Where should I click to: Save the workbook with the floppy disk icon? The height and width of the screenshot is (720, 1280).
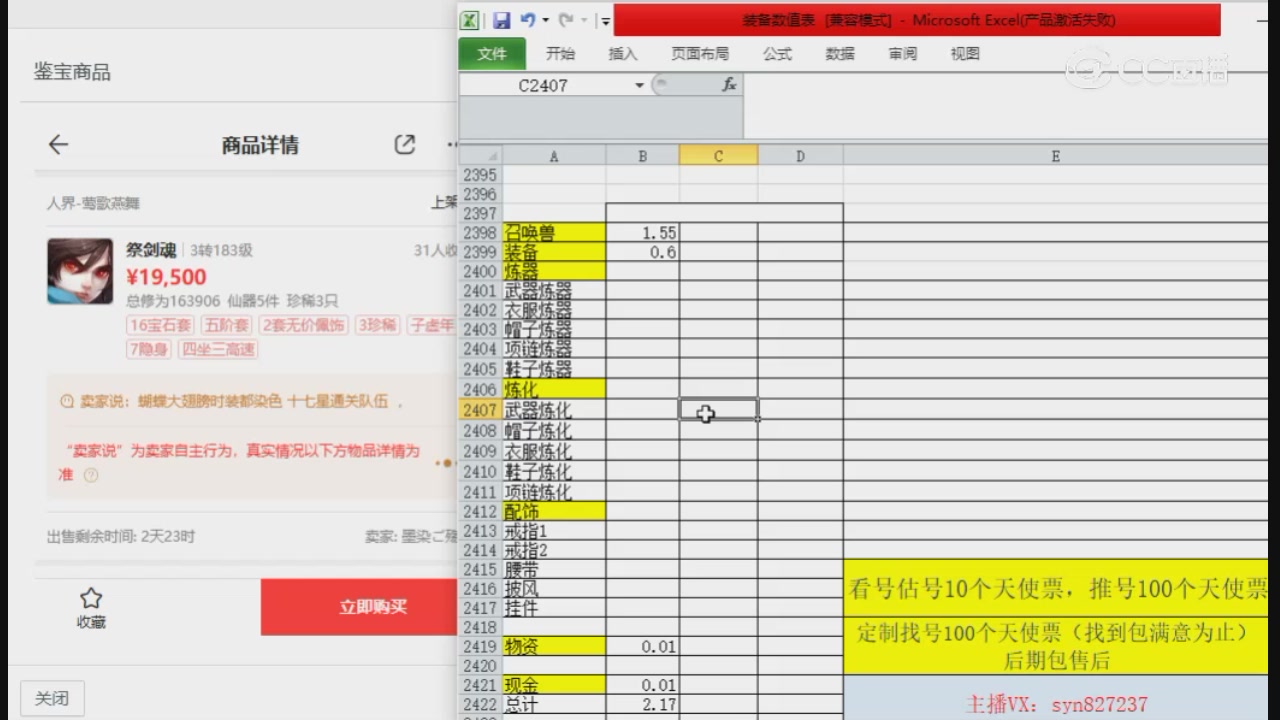click(x=501, y=20)
